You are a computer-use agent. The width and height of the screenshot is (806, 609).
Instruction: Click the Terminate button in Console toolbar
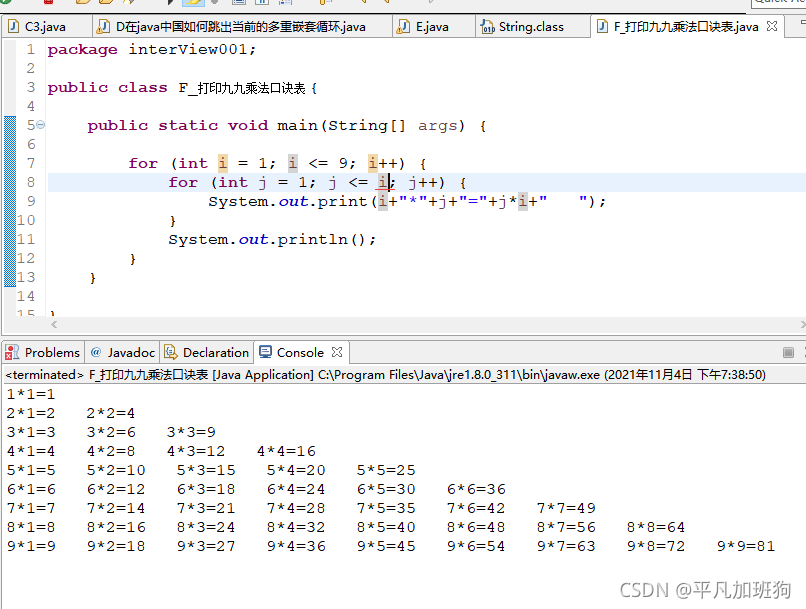[788, 353]
